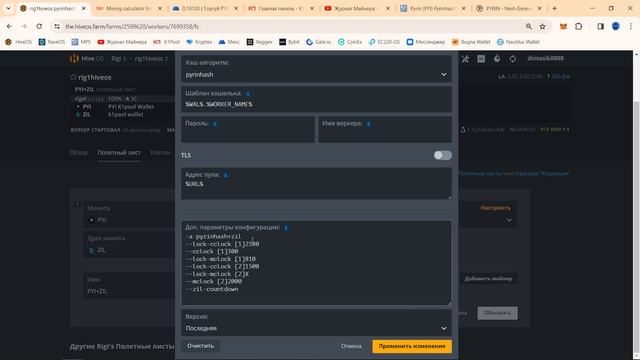Click the site info icon in address bar
This screenshot has height=360, width=640.
tap(57, 26)
